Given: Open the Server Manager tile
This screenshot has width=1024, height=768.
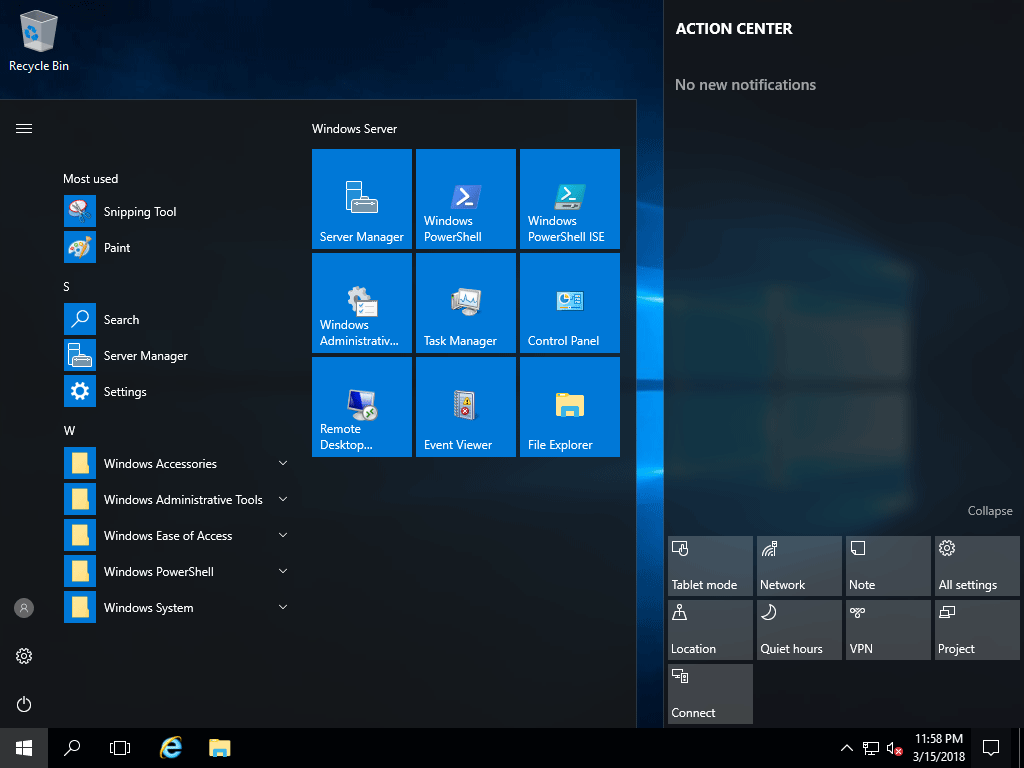Looking at the screenshot, I should 362,199.
